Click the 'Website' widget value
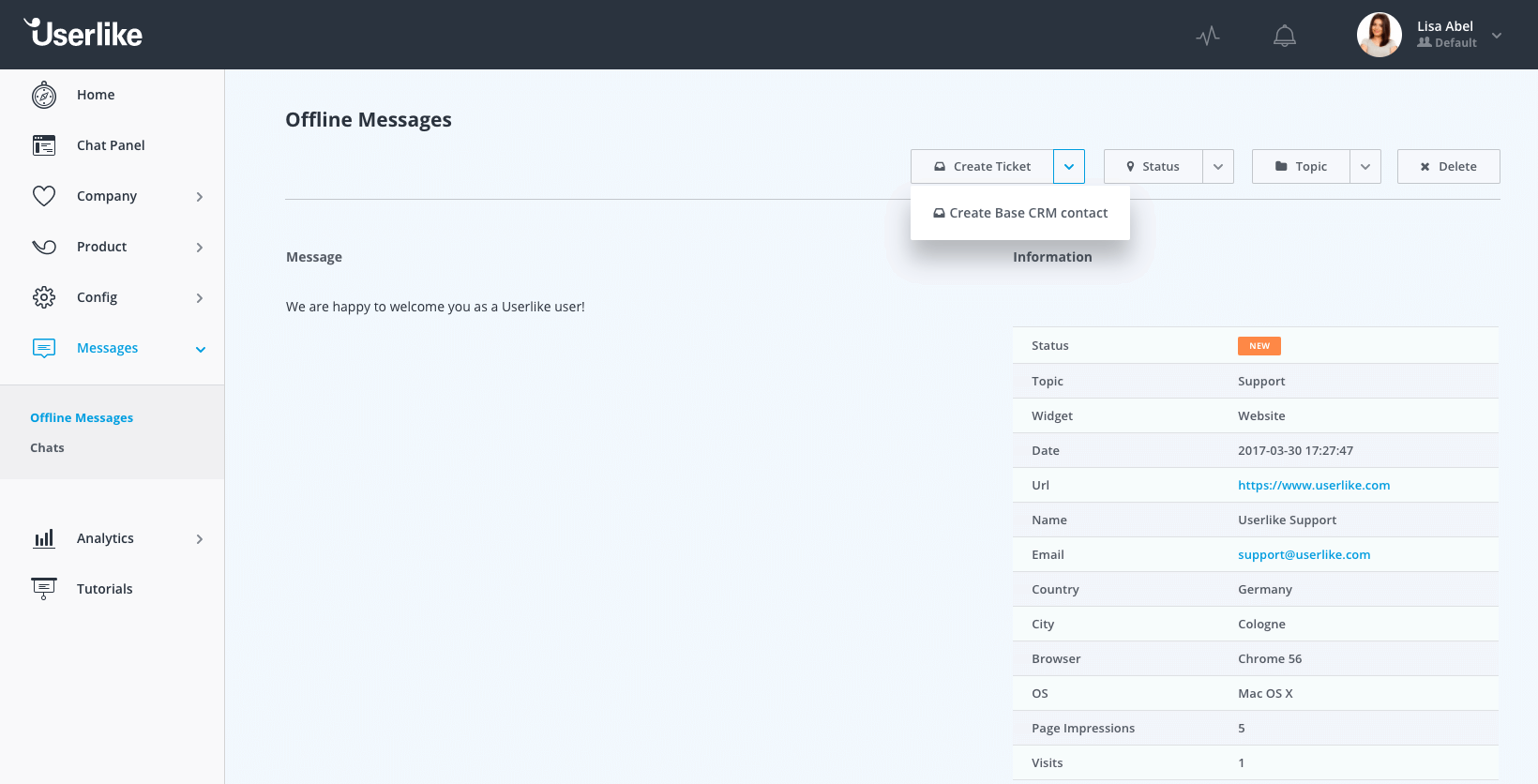Image resolution: width=1538 pixels, height=784 pixels. [1261, 415]
